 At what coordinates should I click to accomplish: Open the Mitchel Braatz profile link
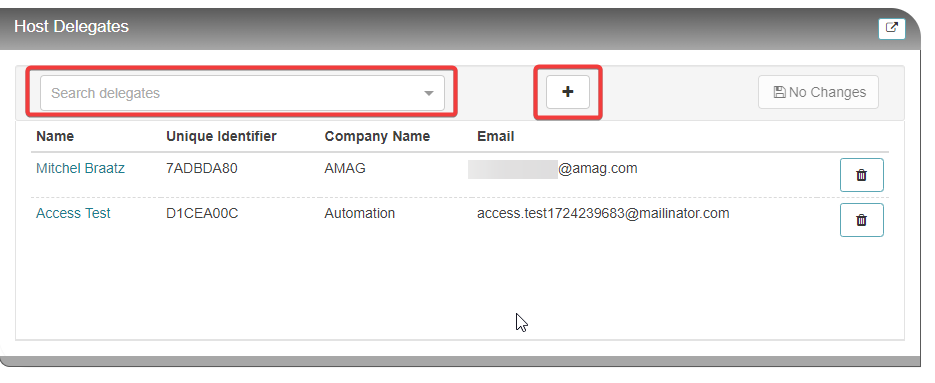pyautogui.click(x=81, y=168)
